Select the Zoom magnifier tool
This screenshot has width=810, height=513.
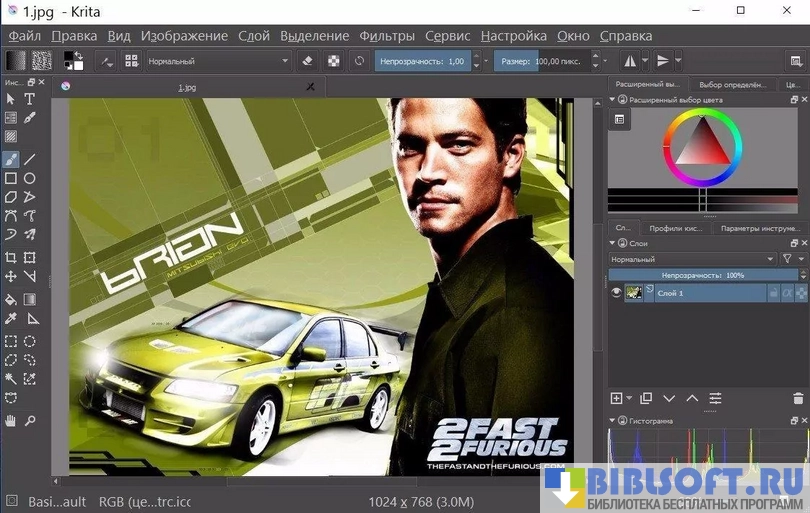(30, 421)
